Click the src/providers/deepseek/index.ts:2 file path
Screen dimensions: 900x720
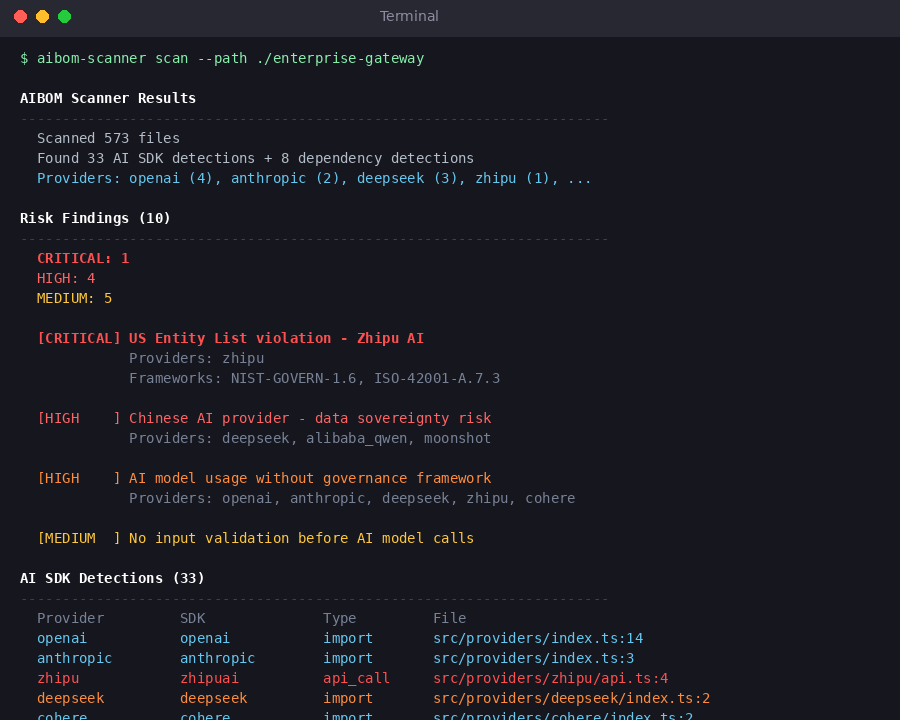tap(572, 699)
